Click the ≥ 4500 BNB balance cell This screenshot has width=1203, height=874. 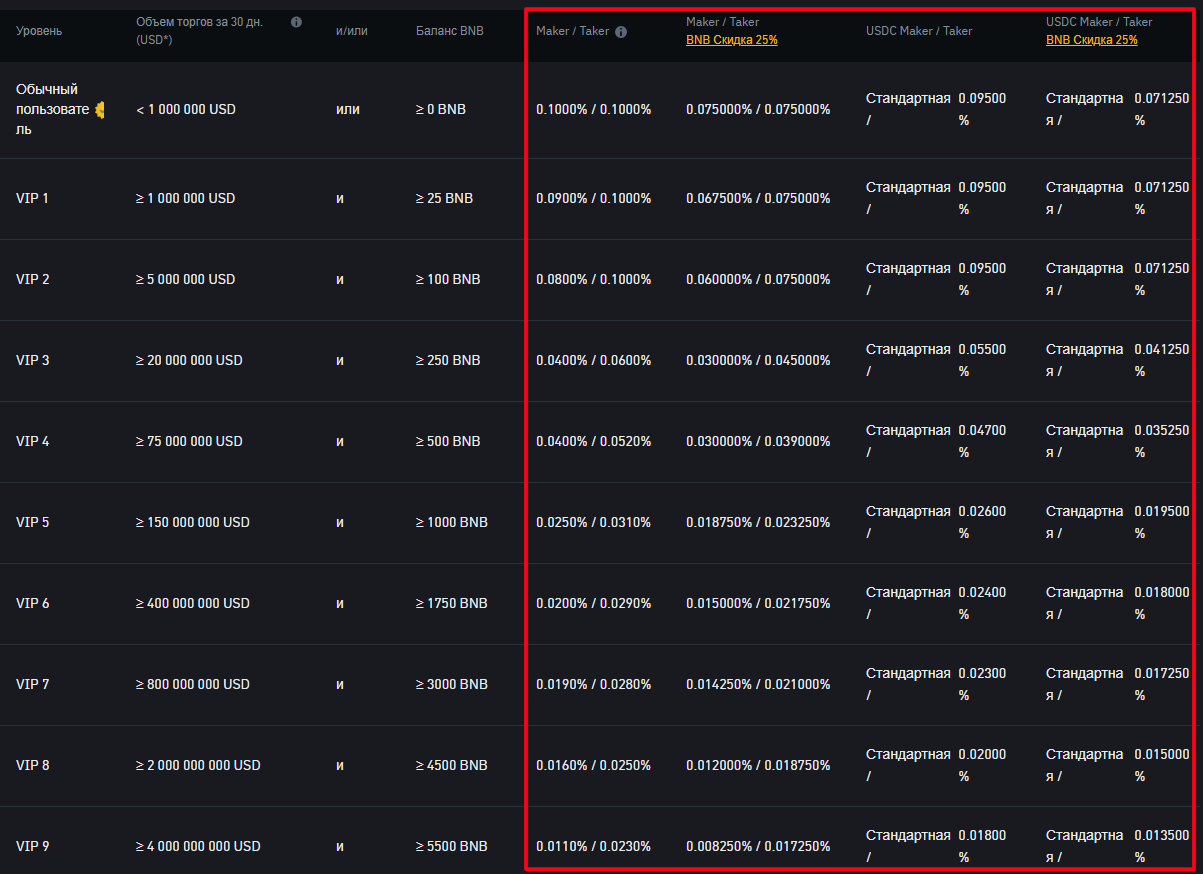click(452, 765)
